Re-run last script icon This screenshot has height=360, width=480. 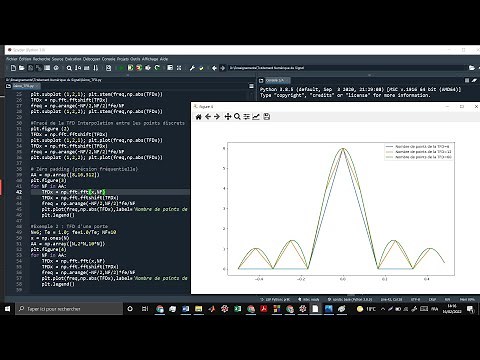pyautogui.click(x=157, y=68)
